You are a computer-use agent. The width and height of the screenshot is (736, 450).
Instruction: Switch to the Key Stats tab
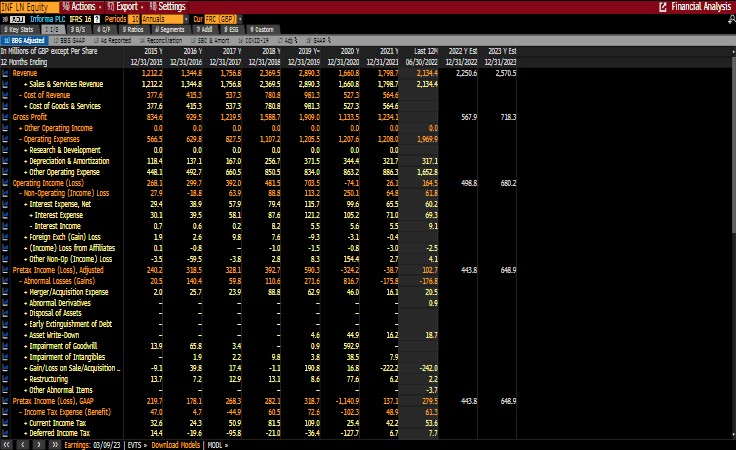point(19,30)
